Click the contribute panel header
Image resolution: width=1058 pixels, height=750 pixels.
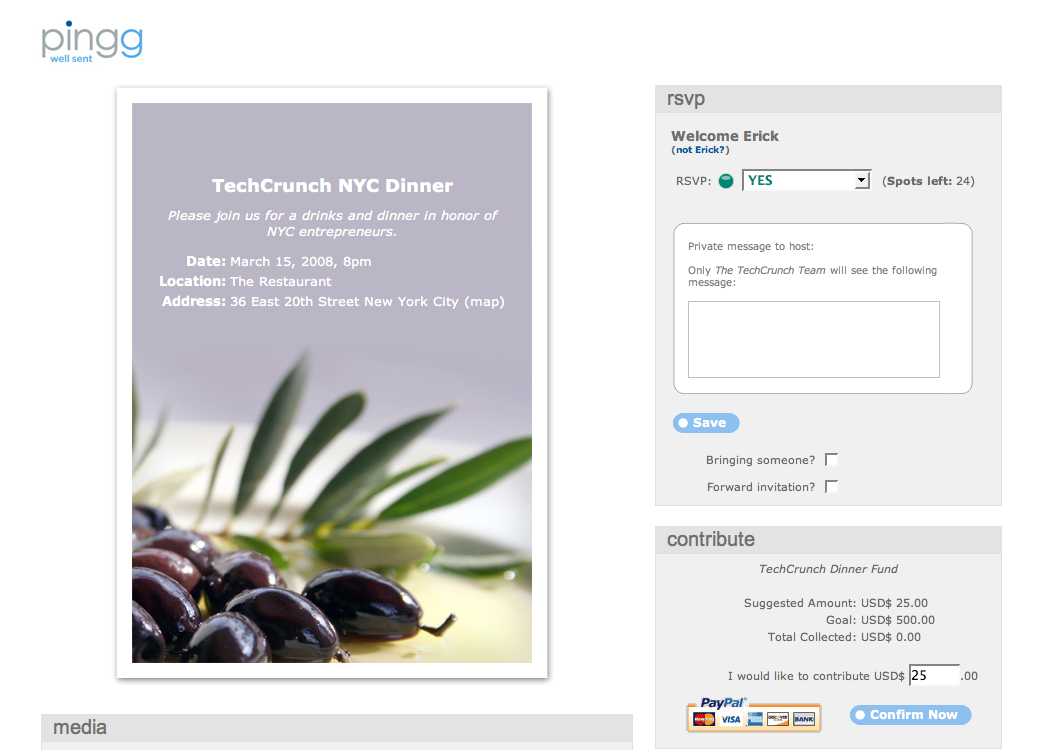point(828,540)
